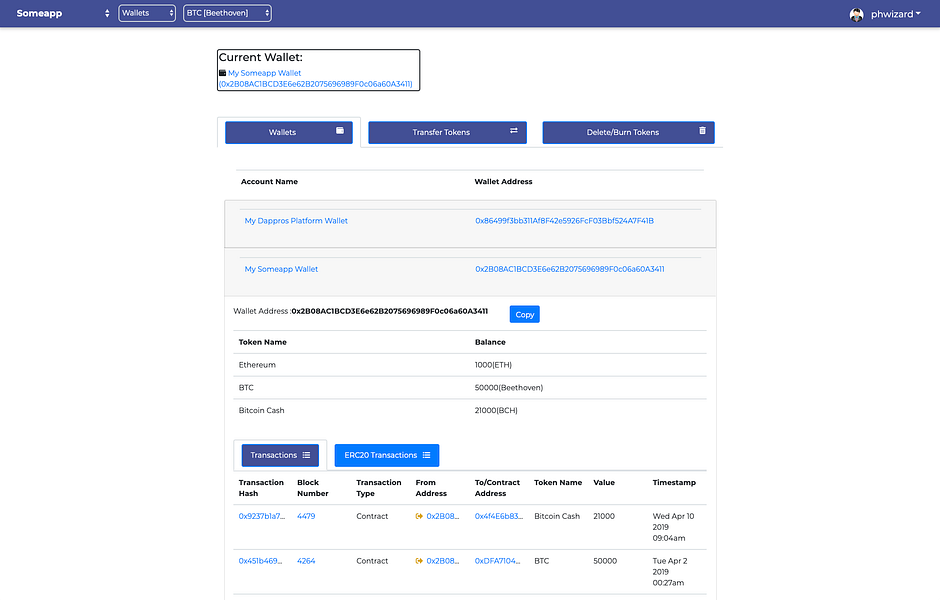940x600 pixels.
Task: Click the Bitcoin Cash token name in transactions
Action: tap(557, 516)
